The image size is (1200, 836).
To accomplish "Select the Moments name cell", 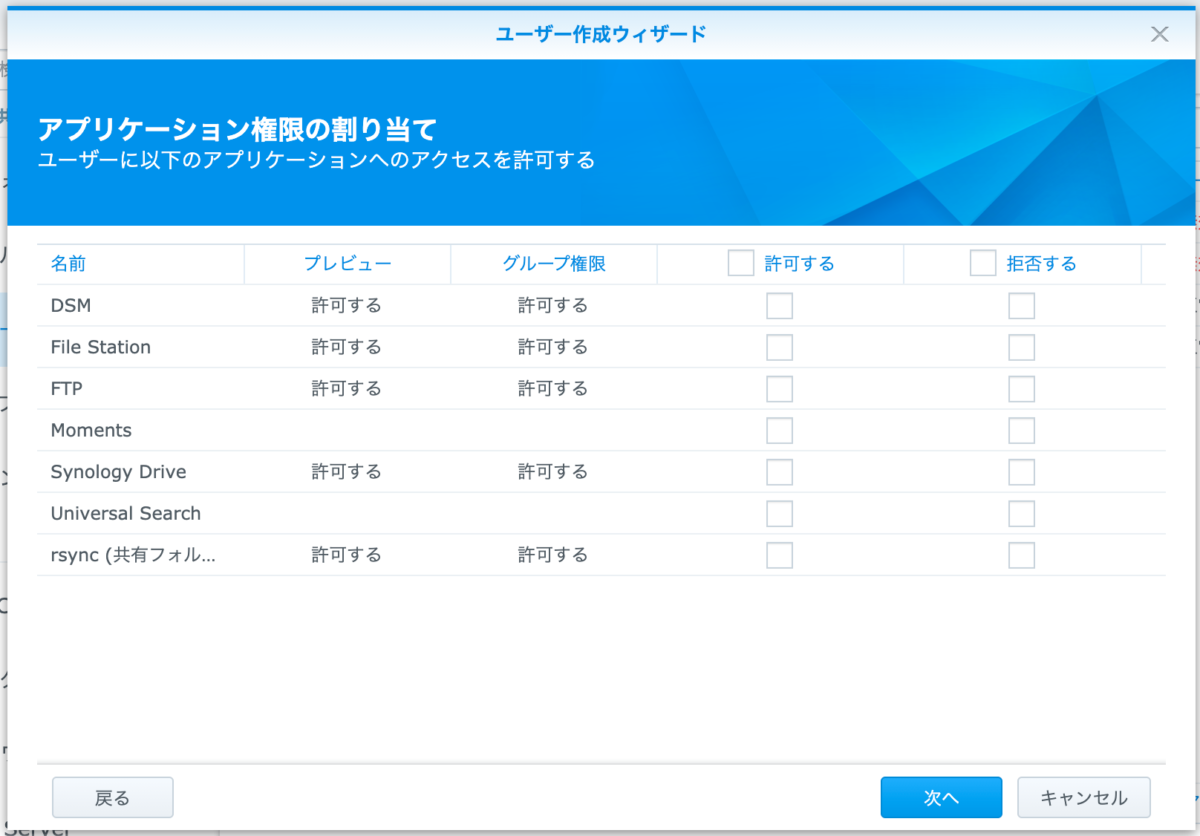I will click(x=141, y=430).
